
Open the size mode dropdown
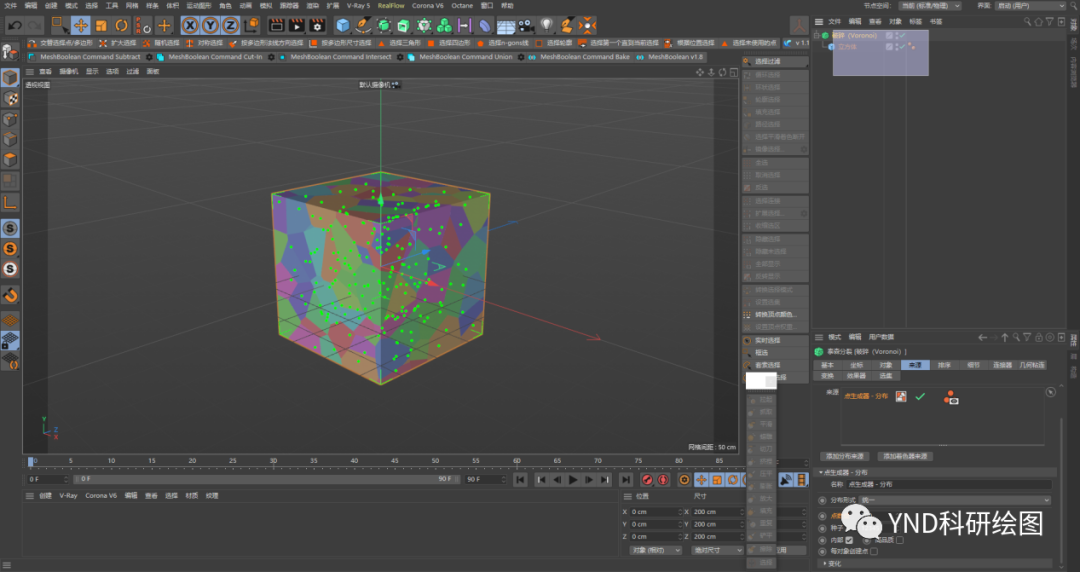pyautogui.click(x=718, y=550)
